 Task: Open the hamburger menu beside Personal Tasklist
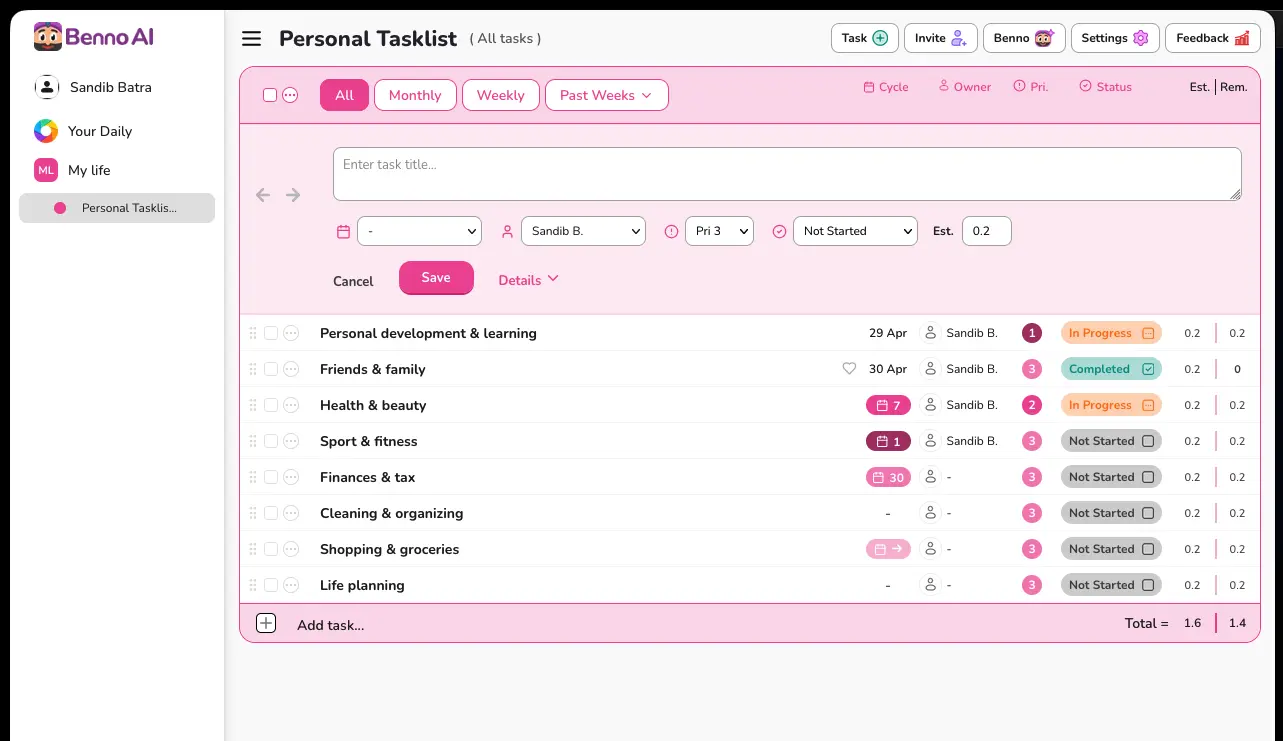click(x=252, y=38)
